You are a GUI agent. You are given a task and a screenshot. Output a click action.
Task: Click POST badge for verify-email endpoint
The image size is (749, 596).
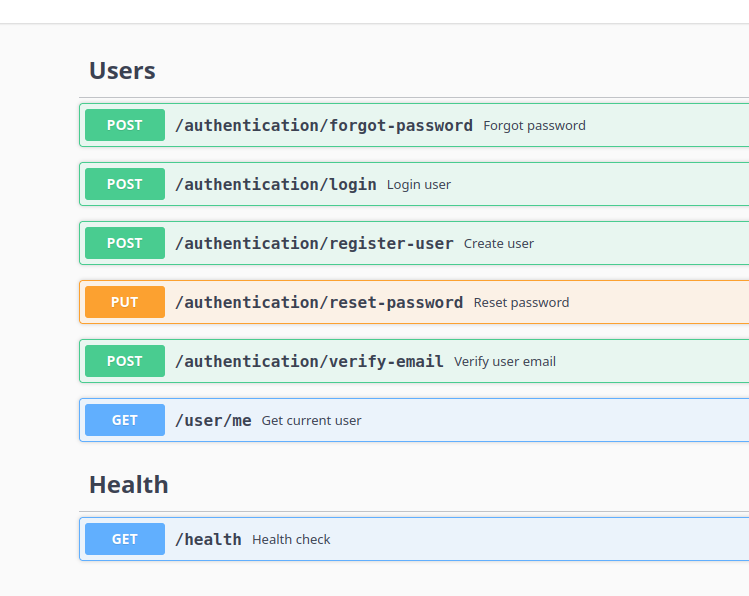(x=125, y=361)
